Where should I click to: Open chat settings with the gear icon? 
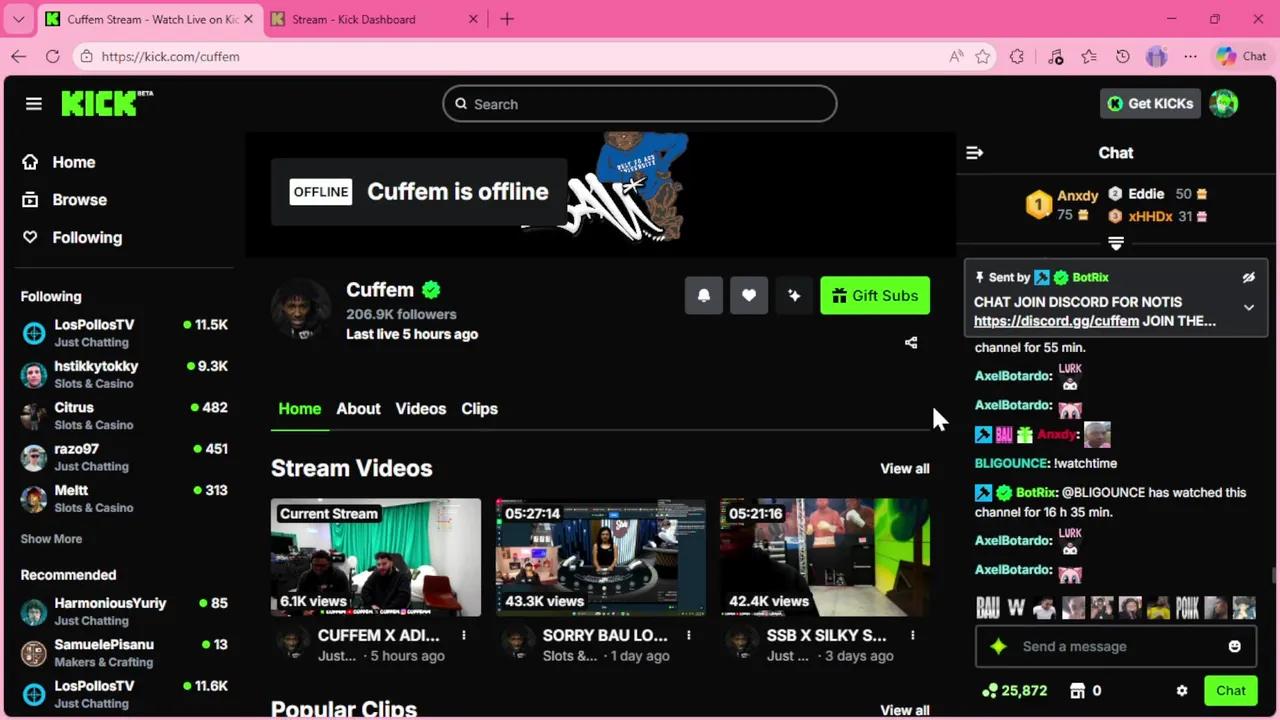(1182, 690)
